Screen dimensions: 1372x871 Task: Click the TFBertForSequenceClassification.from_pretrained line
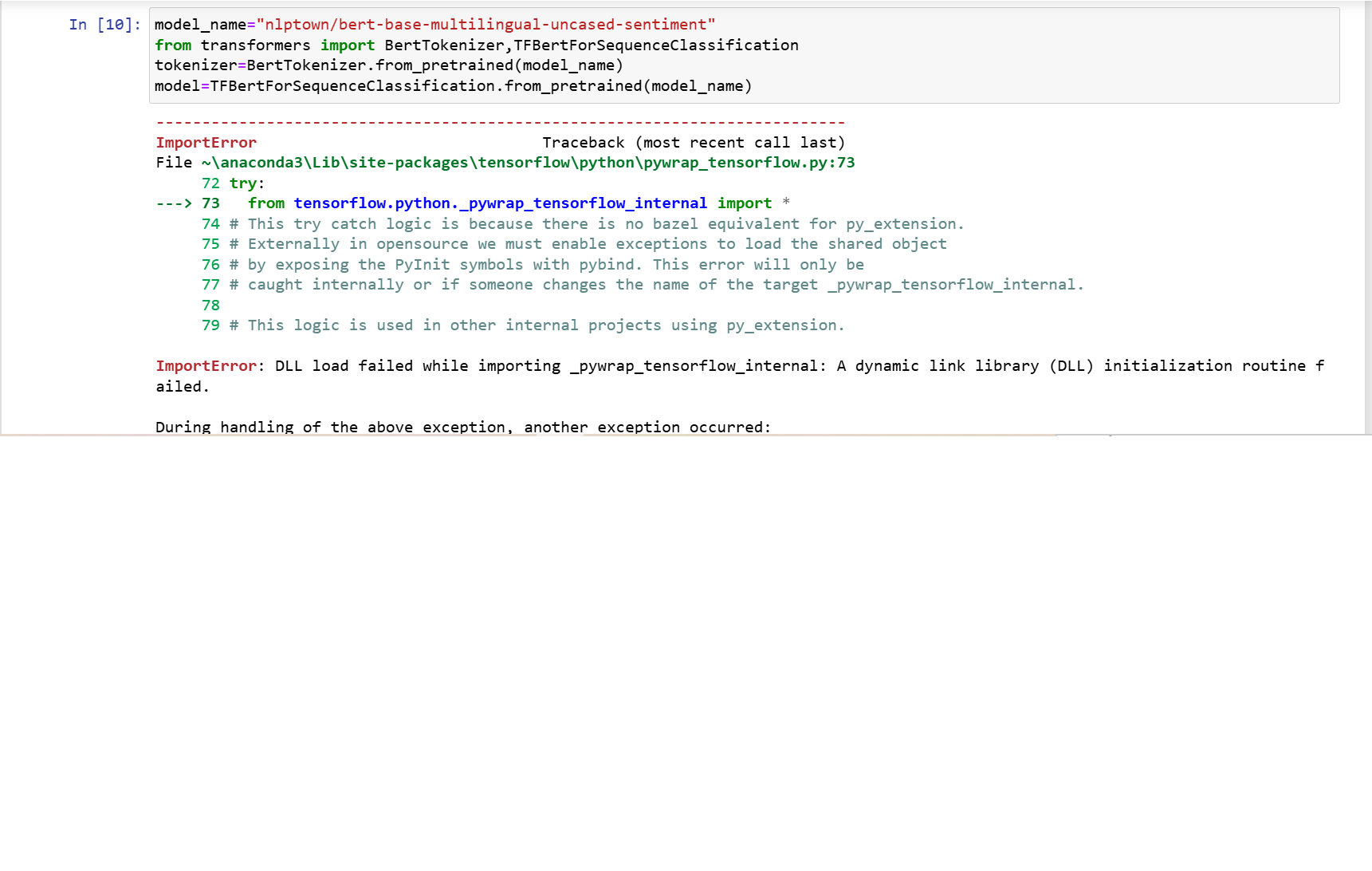[x=453, y=86]
